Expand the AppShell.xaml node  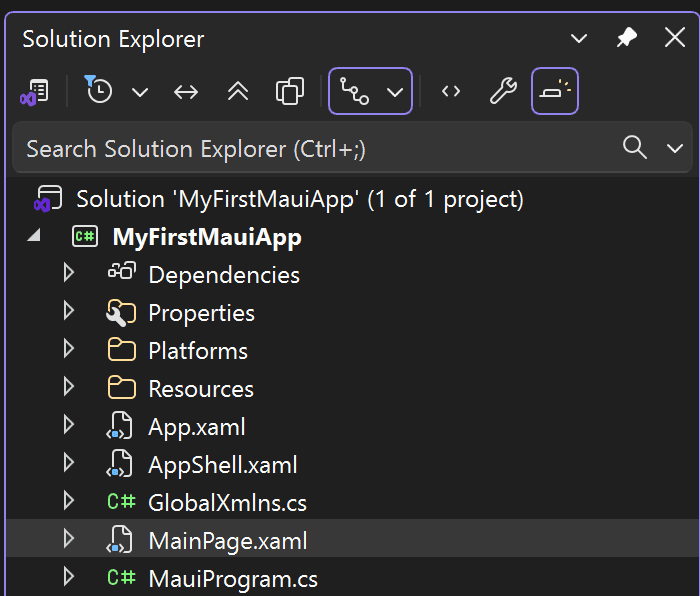(69, 462)
